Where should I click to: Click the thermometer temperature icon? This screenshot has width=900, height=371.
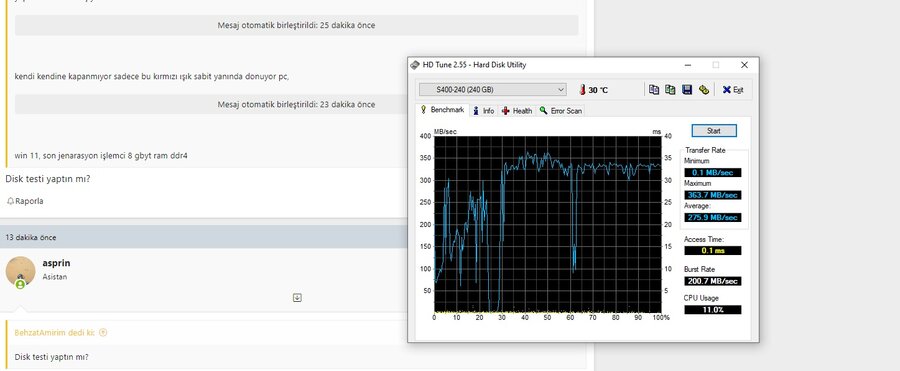point(582,90)
